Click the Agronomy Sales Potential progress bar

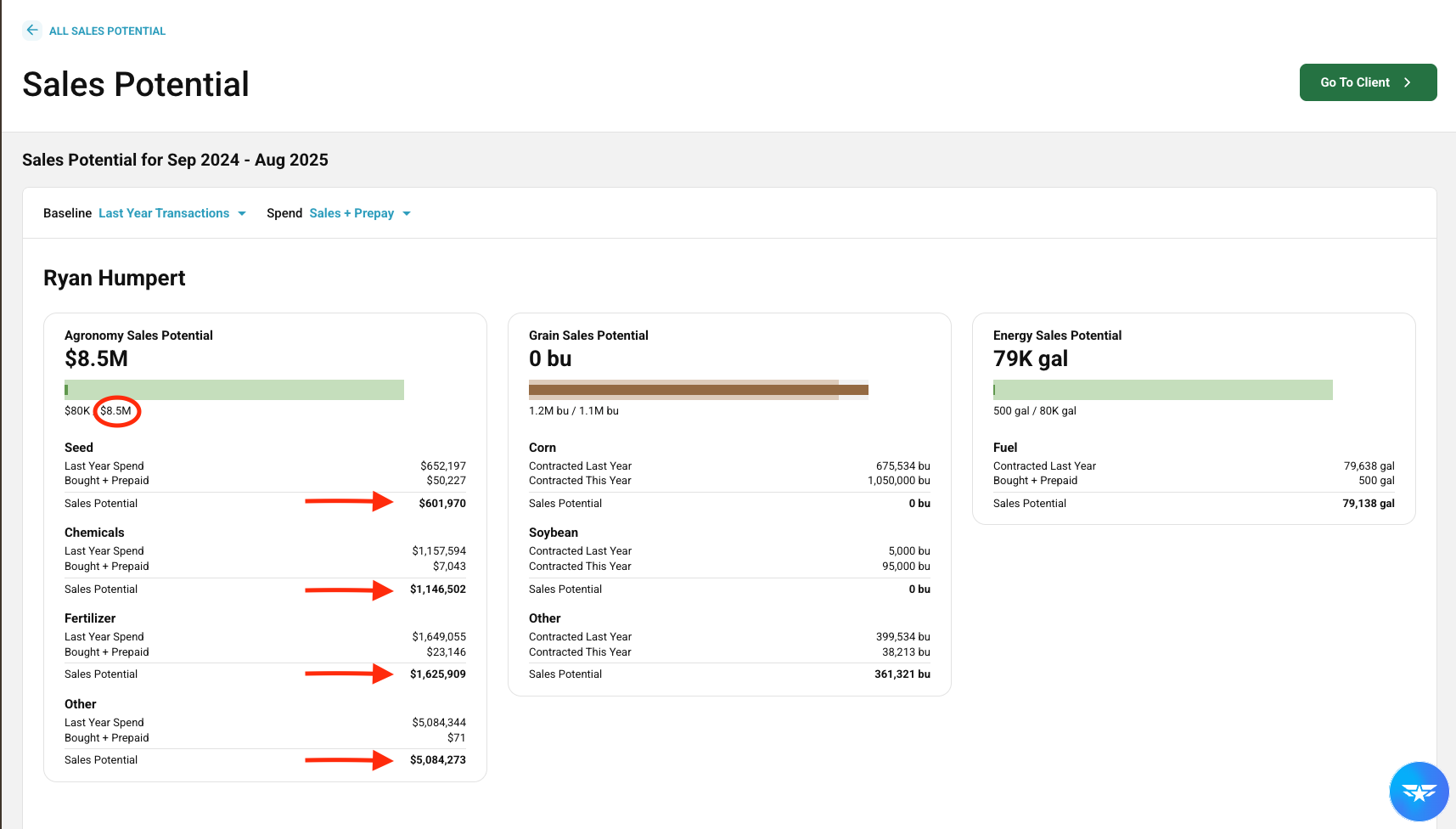click(x=234, y=390)
